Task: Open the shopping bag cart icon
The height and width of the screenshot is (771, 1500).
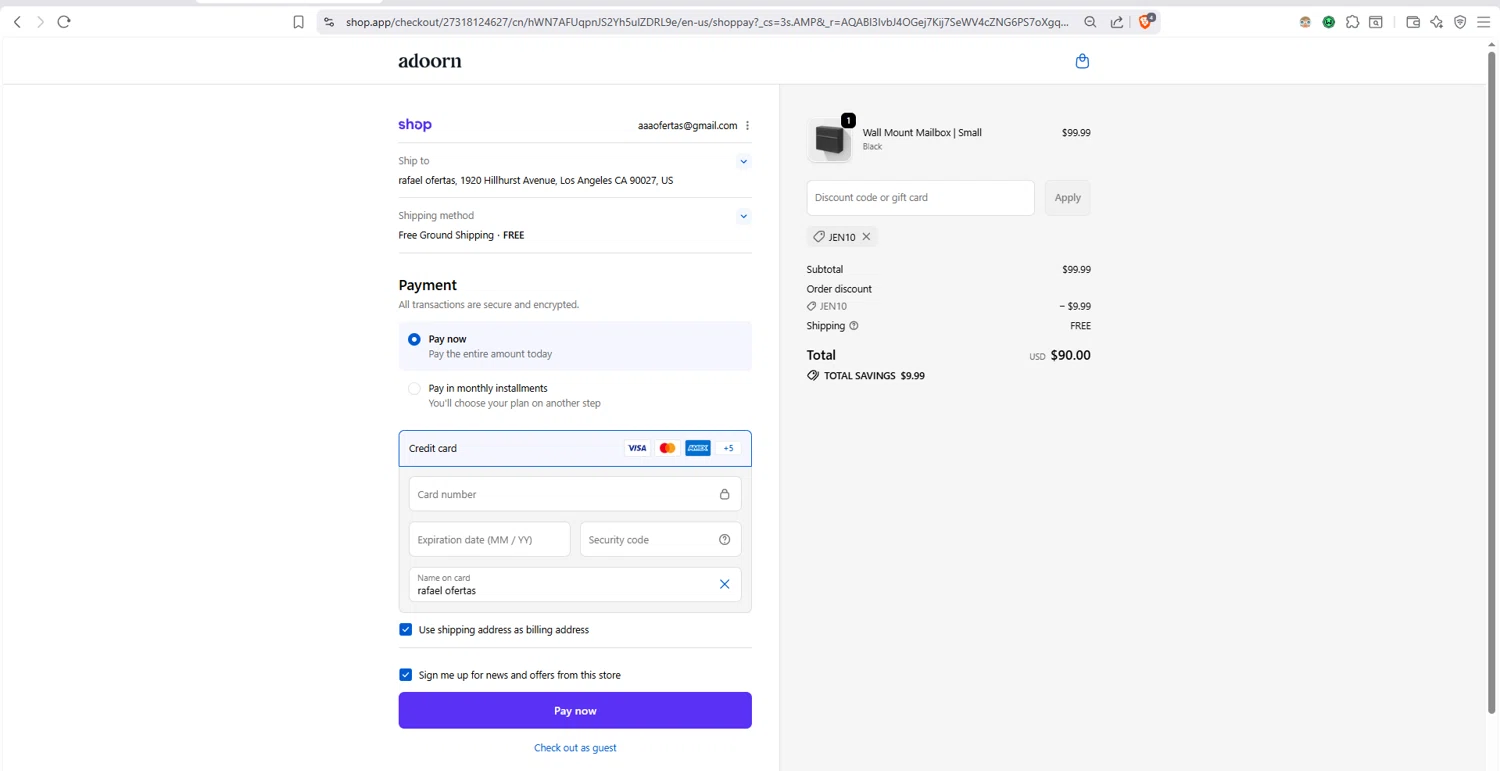Action: pyautogui.click(x=1082, y=61)
